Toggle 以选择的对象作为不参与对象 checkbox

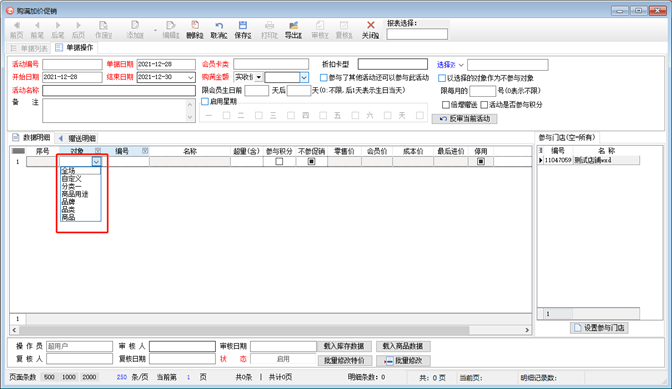[442, 78]
